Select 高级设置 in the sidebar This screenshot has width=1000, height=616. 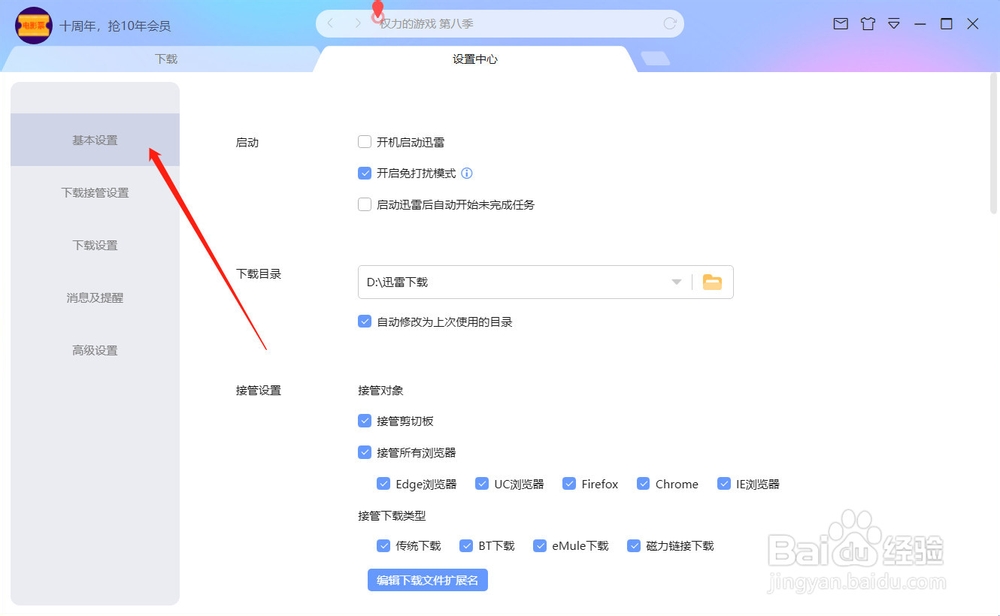point(95,350)
